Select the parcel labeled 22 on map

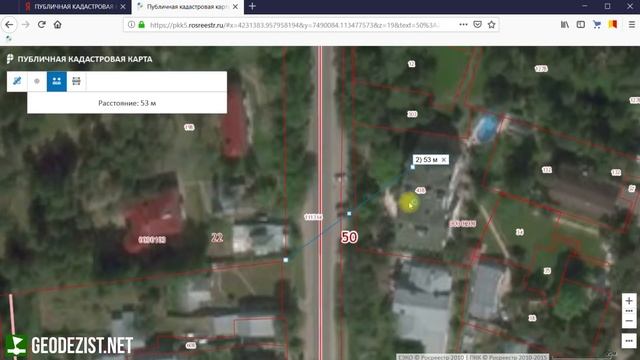coord(217,238)
